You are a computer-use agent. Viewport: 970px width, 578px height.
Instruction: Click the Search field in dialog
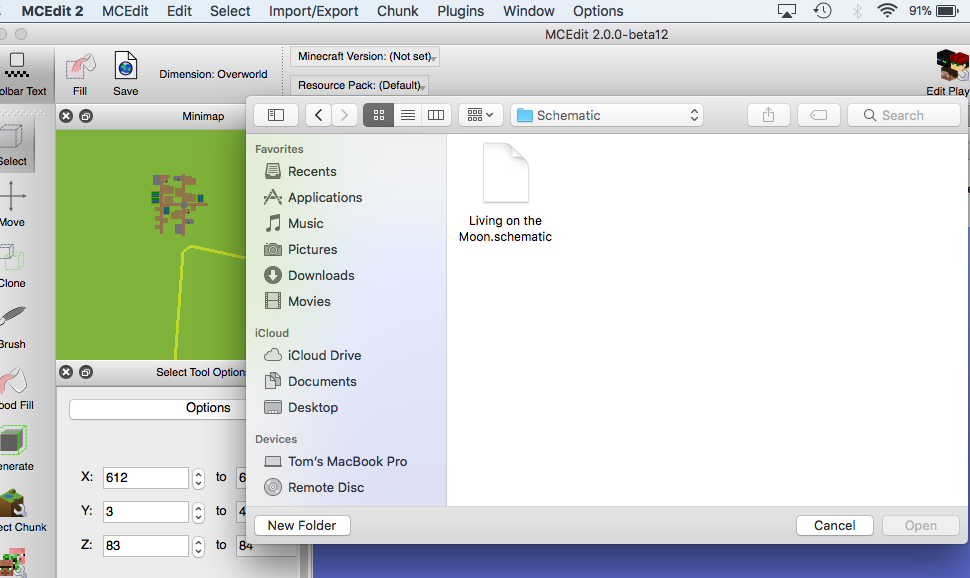(x=904, y=115)
